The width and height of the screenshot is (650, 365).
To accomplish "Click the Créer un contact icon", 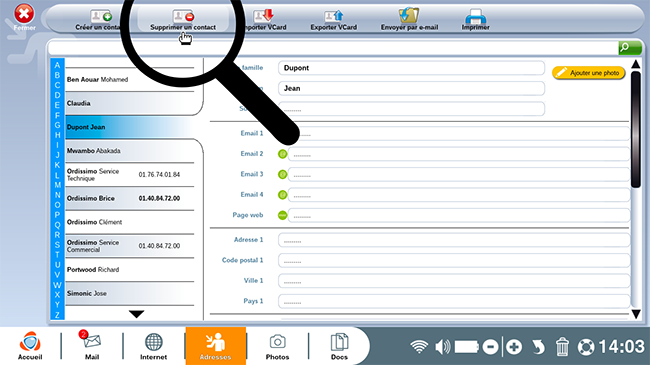I will 102,16.
